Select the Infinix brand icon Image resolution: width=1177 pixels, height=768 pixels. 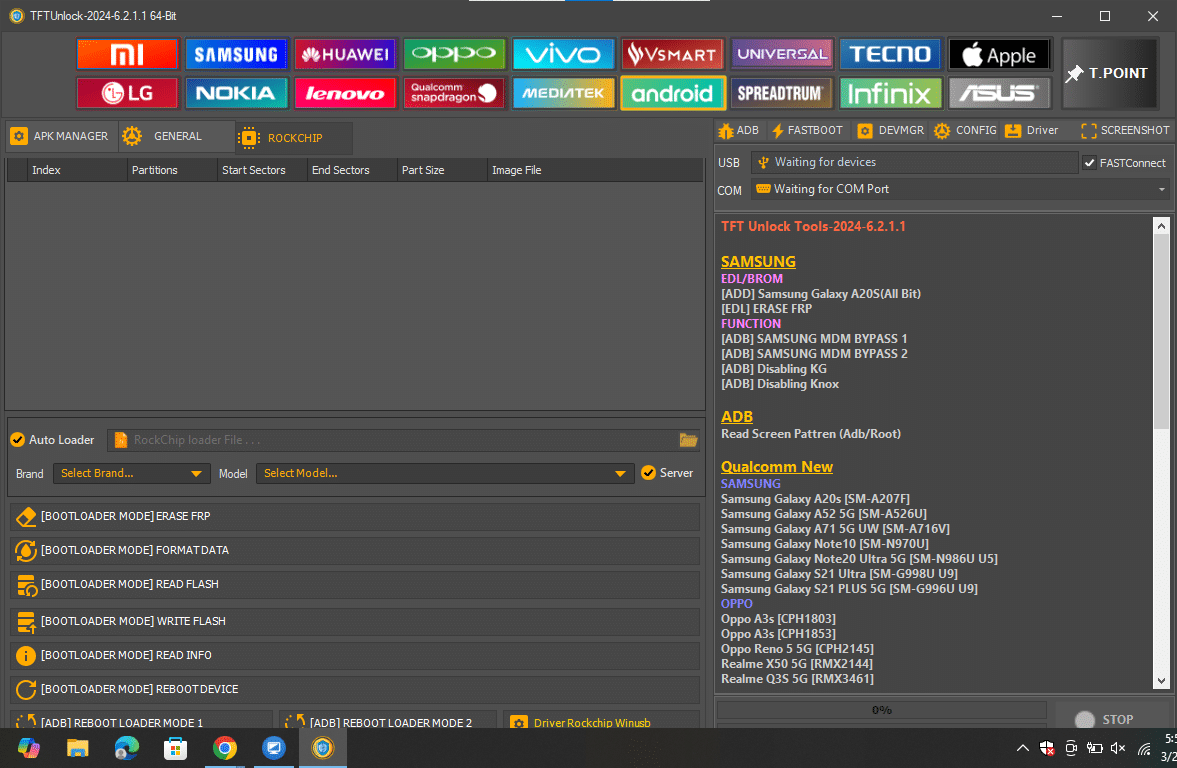pos(890,93)
